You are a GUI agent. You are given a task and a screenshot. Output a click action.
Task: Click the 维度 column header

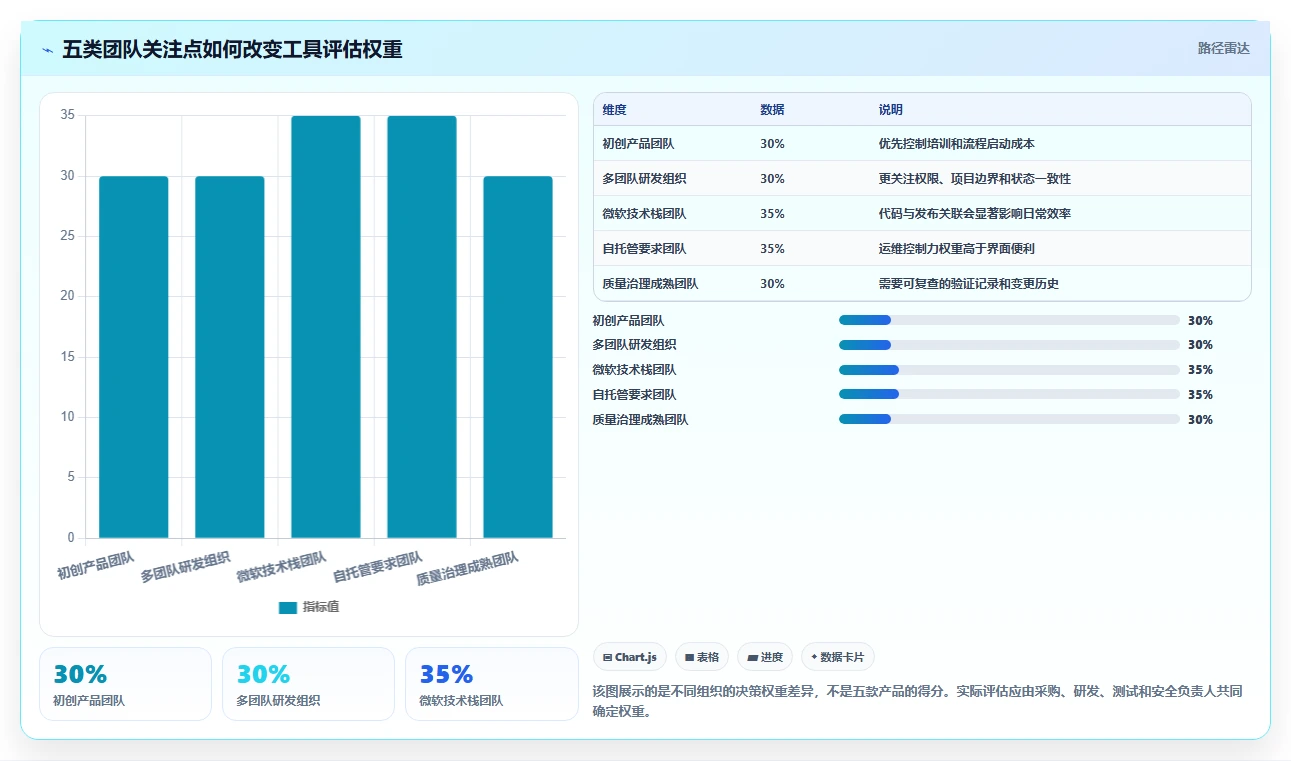coord(615,110)
